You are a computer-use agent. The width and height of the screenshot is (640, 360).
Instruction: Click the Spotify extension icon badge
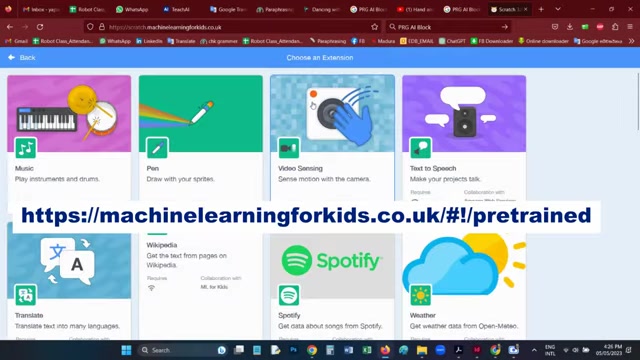tap(289, 295)
